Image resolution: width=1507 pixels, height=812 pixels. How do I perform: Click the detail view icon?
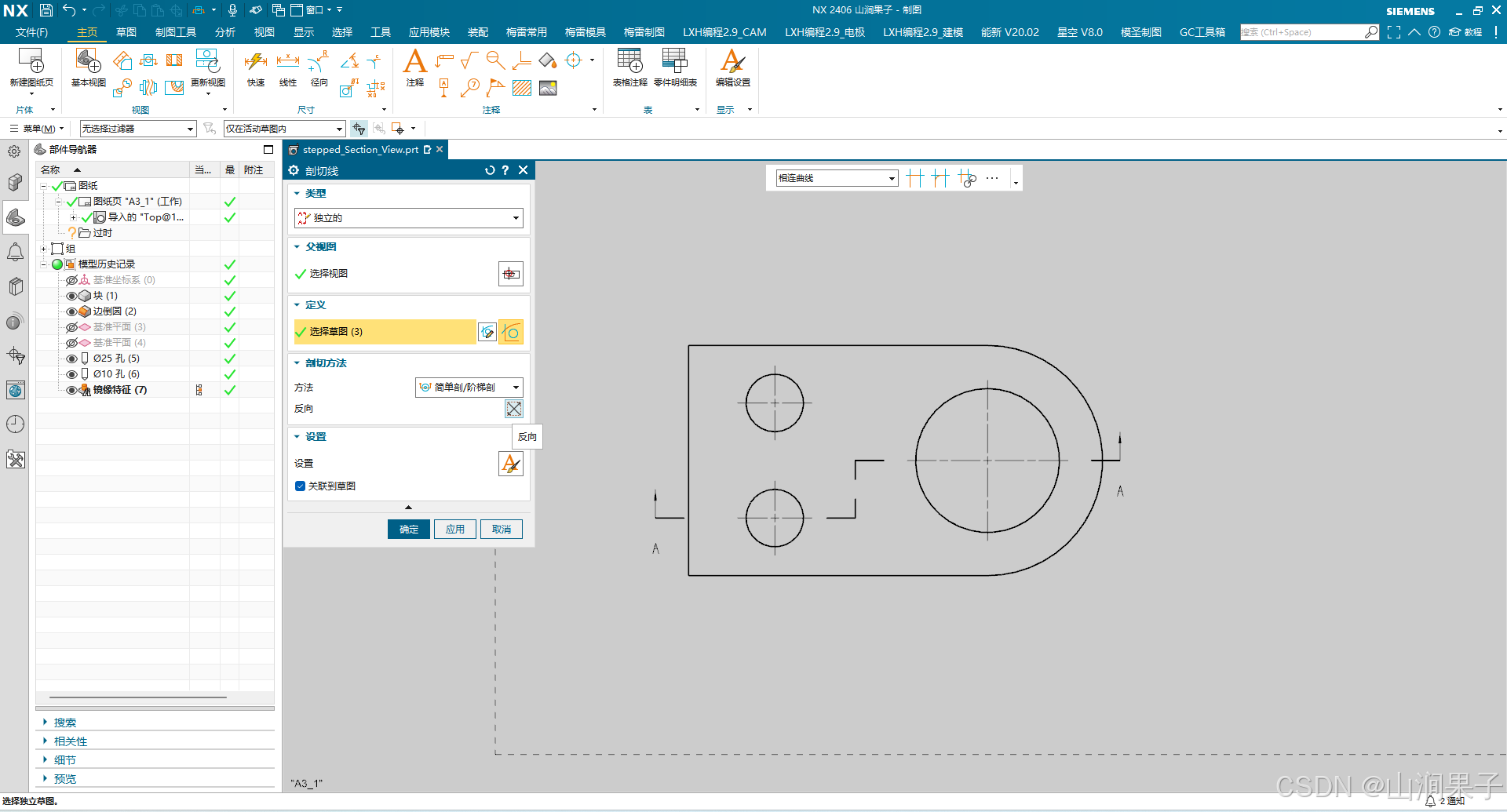[x=122, y=88]
